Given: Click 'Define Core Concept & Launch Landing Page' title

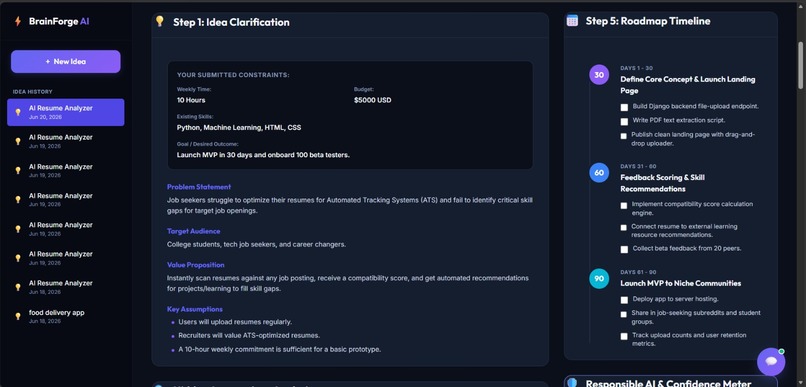Looking at the screenshot, I should pyautogui.click(x=688, y=85).
